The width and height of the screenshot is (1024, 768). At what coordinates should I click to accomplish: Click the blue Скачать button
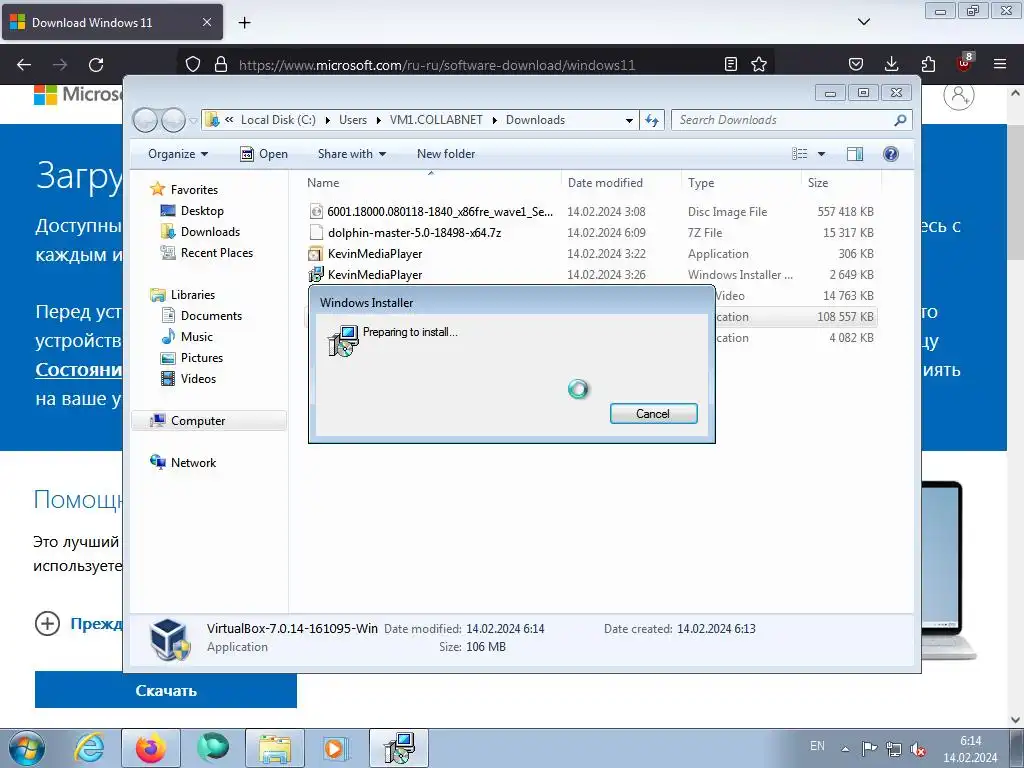(x=166, y=690)
